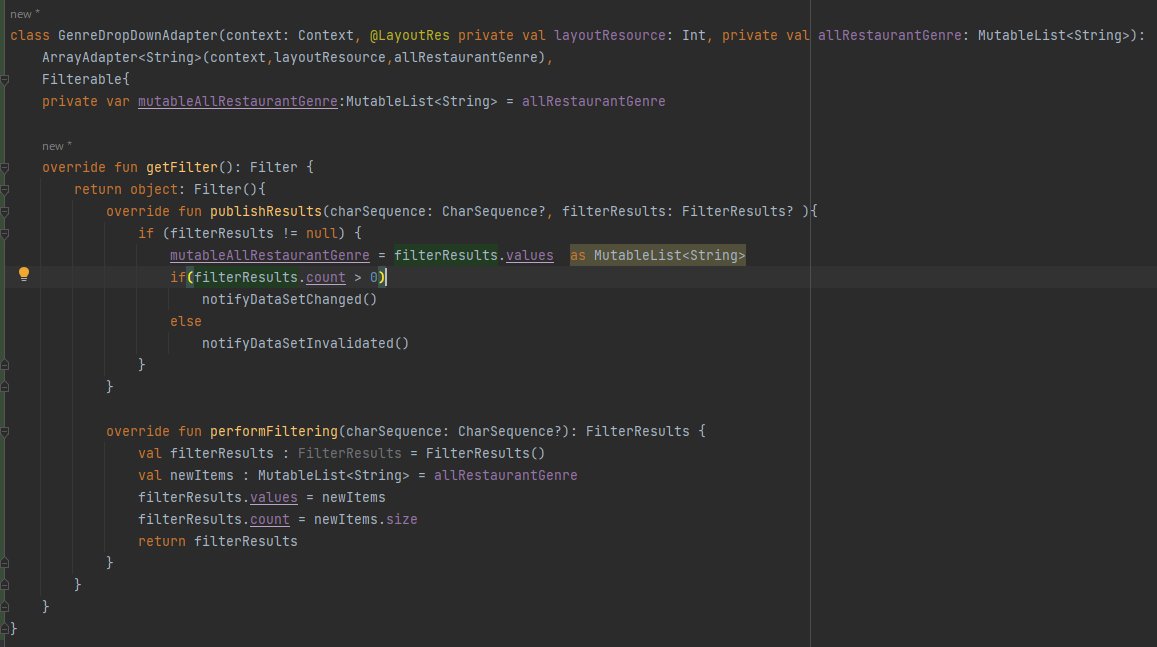
Task: Click the 'new *' hint above getFilter
Action: tap(57, 146)
